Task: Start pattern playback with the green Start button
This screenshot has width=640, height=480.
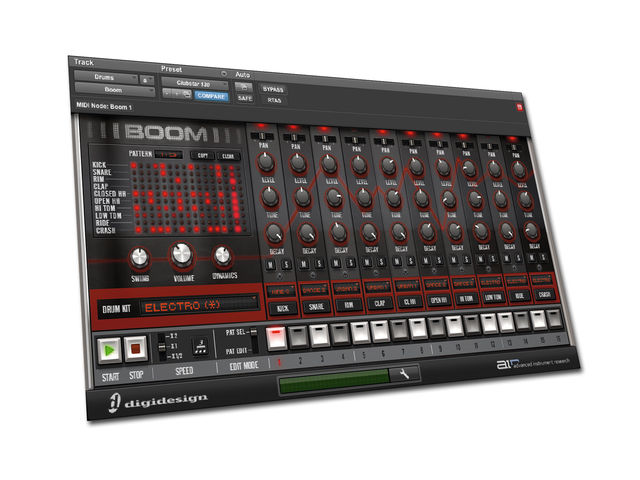Action: pos(109,349)
